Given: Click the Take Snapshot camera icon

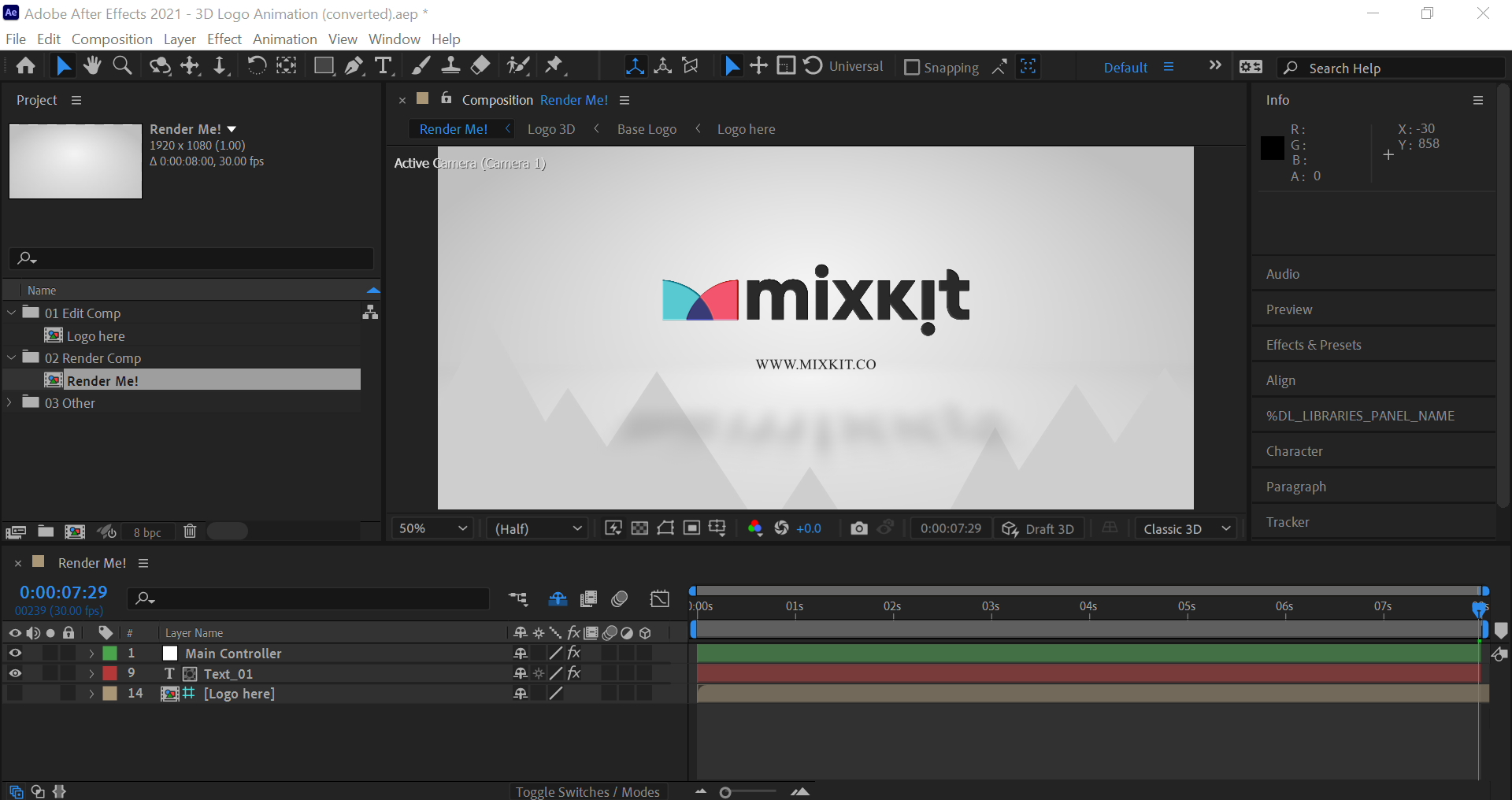Looking at the screenshot, I should [x=858, y=528].
